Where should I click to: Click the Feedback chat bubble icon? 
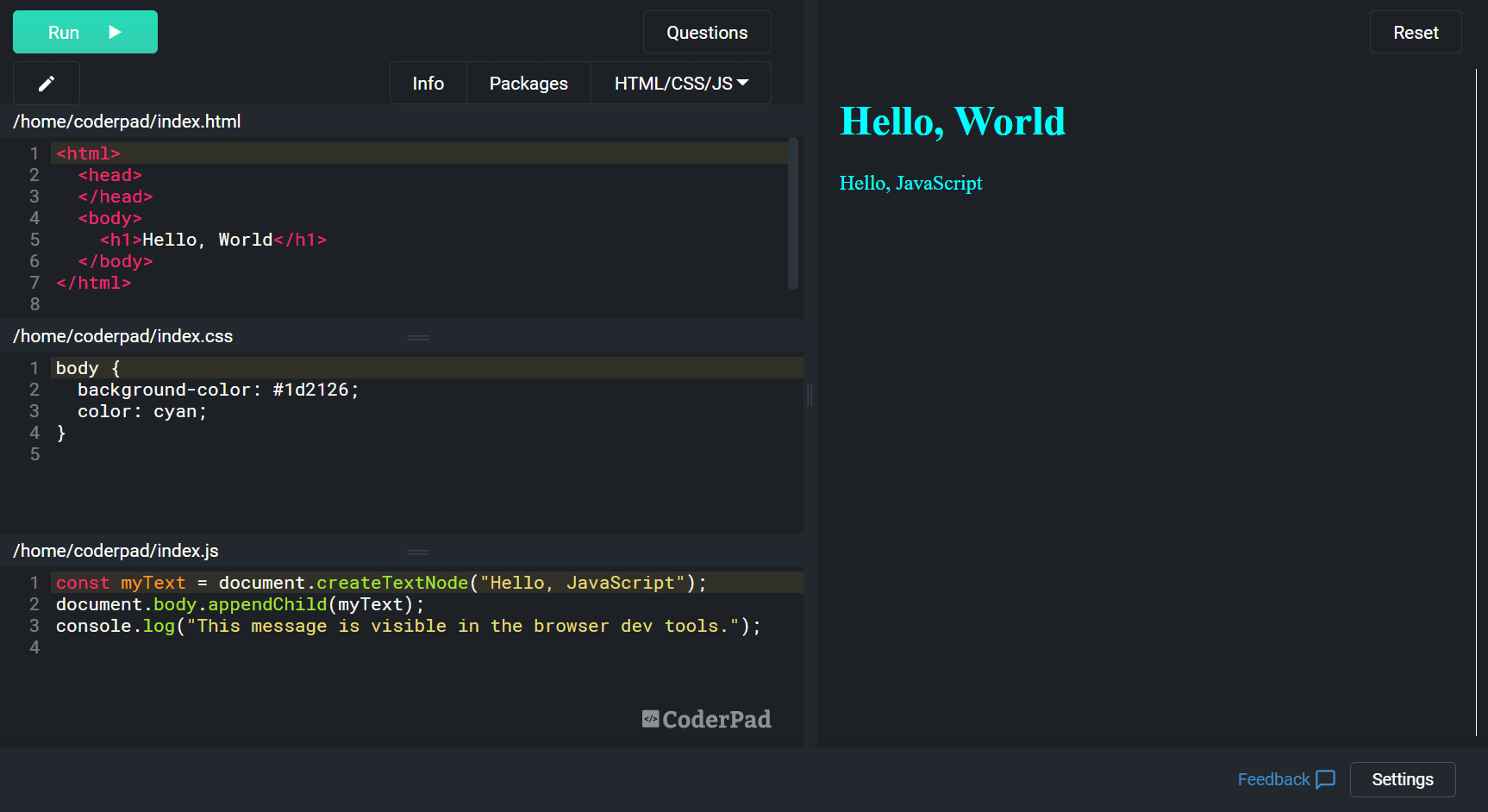click(x=1326, y=779)
